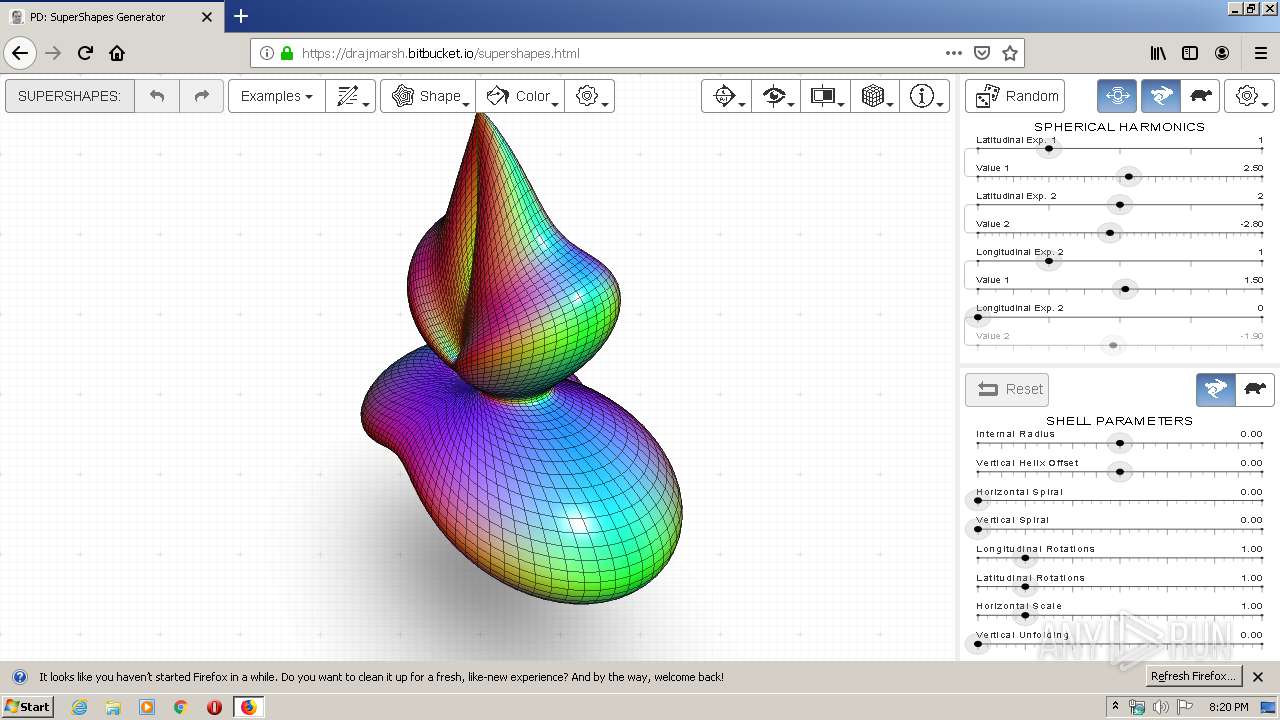Screen dimensions: 1280x720
Task: Select rabbit fast mode for Spherical Harmonics
Action: pos(1161,96)
